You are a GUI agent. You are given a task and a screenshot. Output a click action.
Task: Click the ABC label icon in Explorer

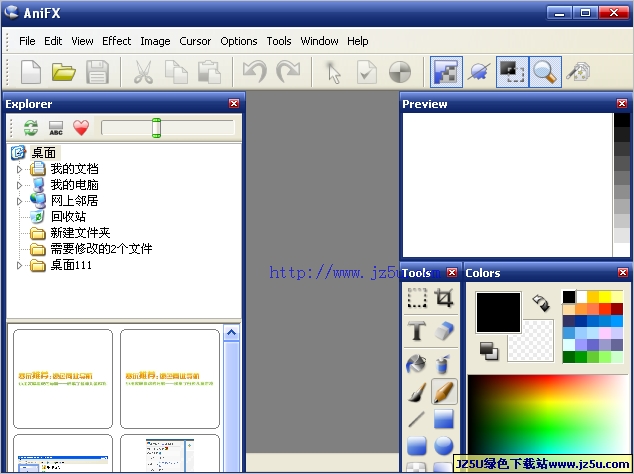click(x=56, y=128)
